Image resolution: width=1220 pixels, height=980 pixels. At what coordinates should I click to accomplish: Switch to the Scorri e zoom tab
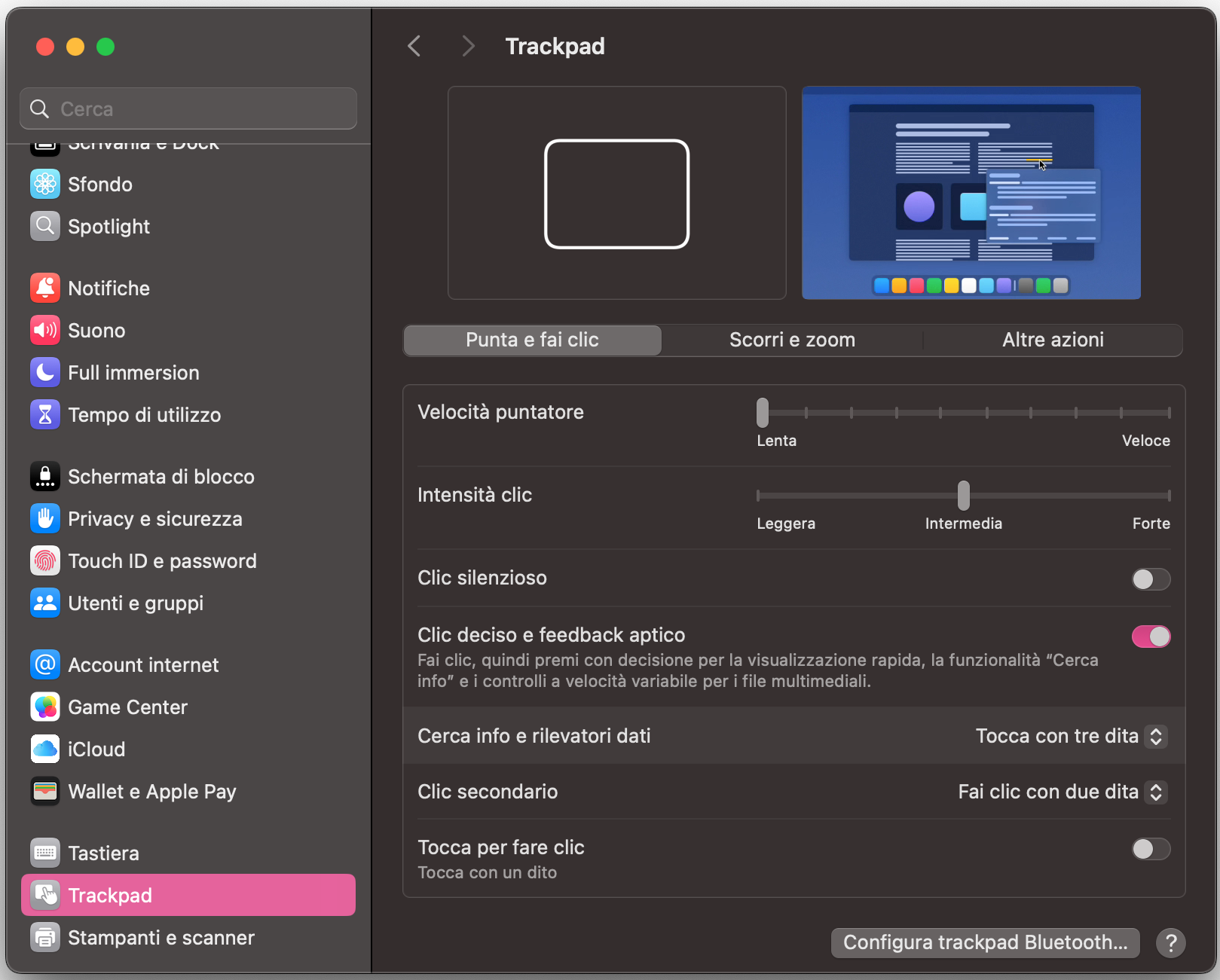791,340
